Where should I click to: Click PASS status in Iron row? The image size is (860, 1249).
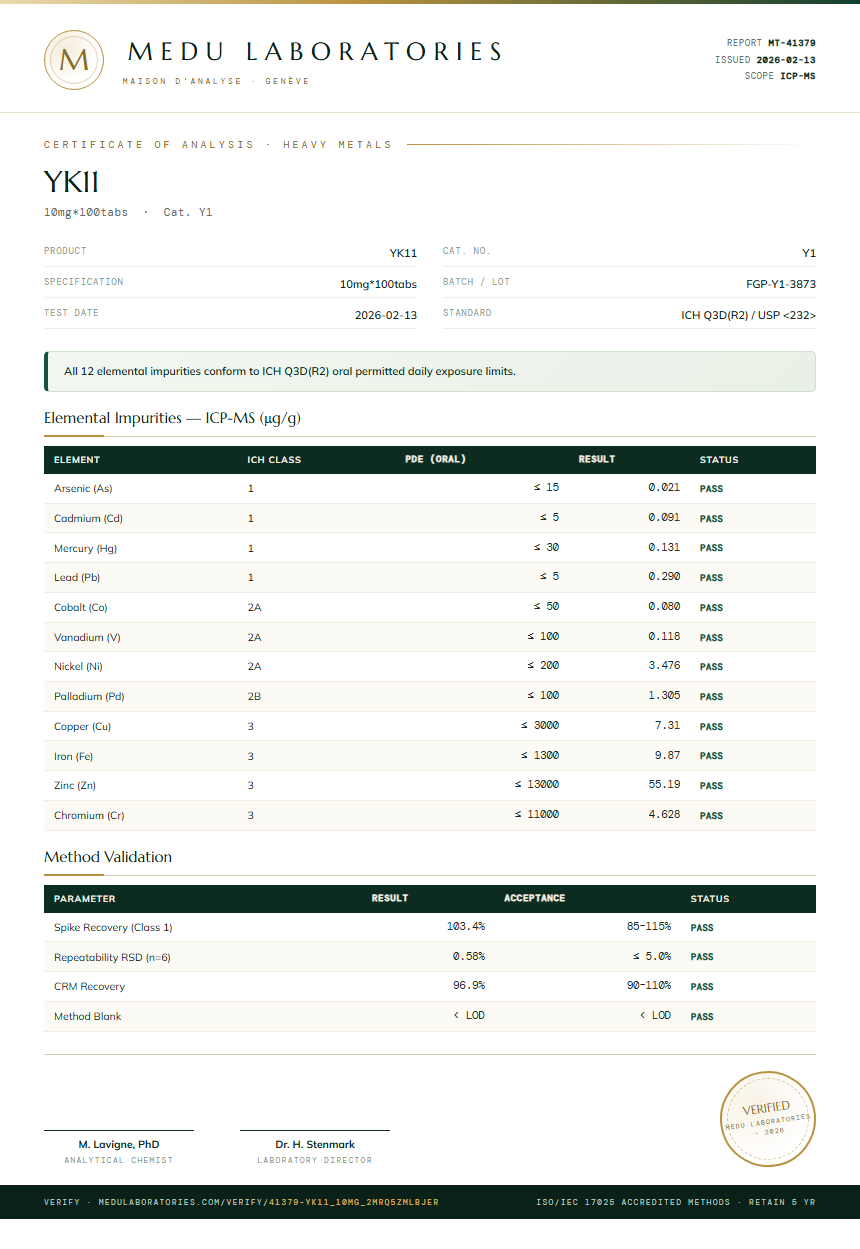point(711,756)
